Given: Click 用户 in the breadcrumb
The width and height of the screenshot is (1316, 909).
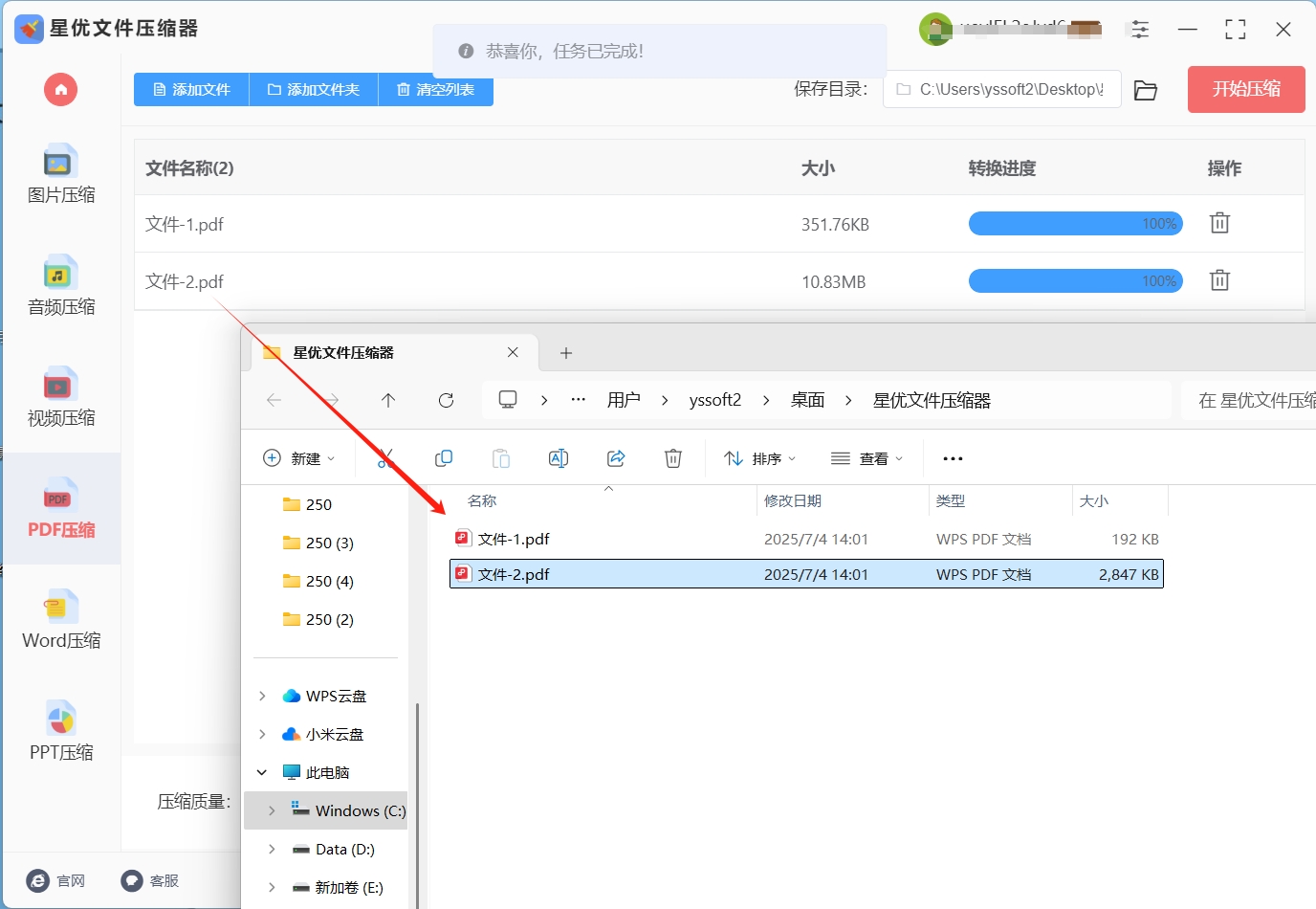Looking at the screenshot, I should tap(624, 400).
